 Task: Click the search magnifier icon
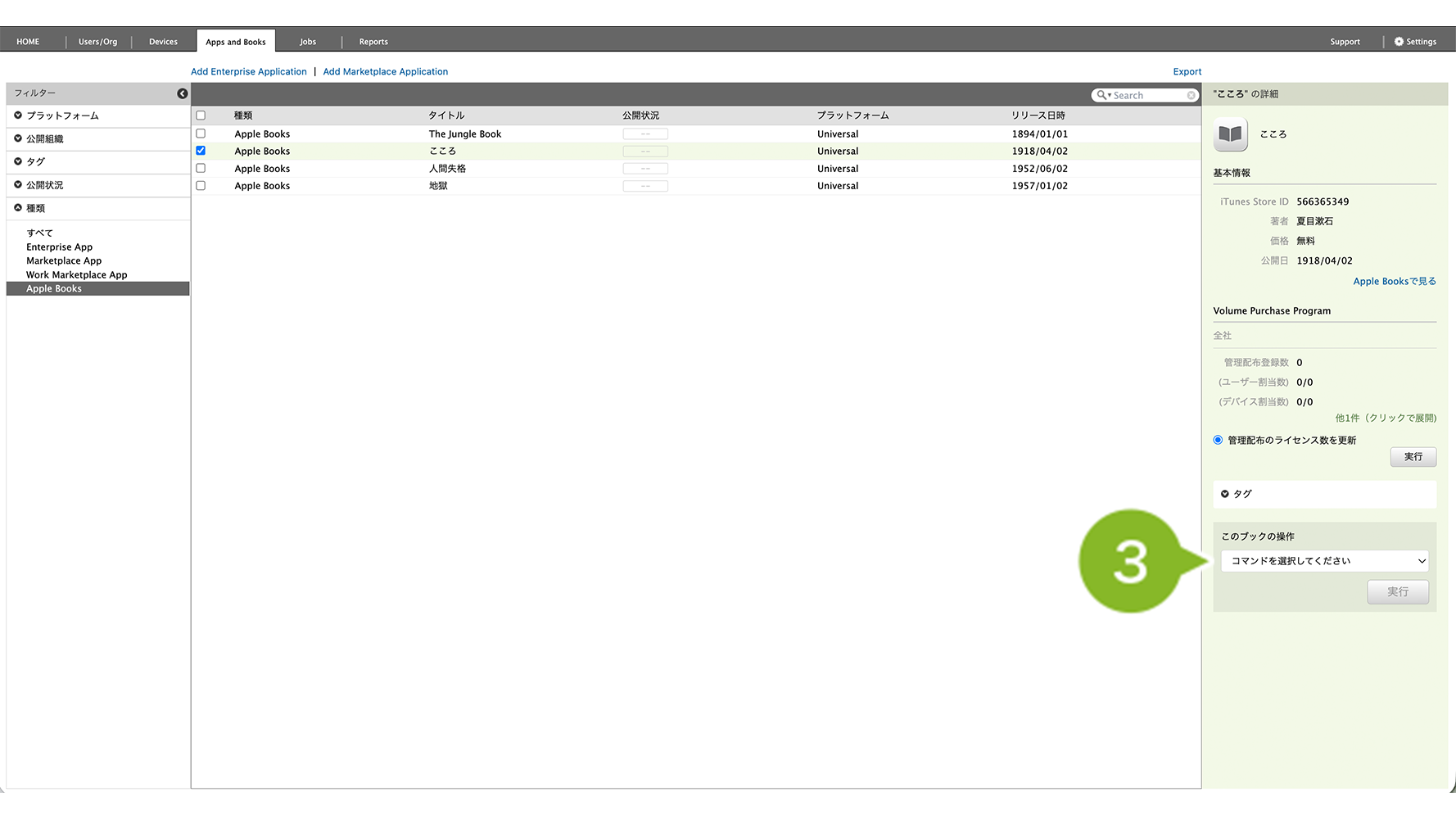point(1102,95)
